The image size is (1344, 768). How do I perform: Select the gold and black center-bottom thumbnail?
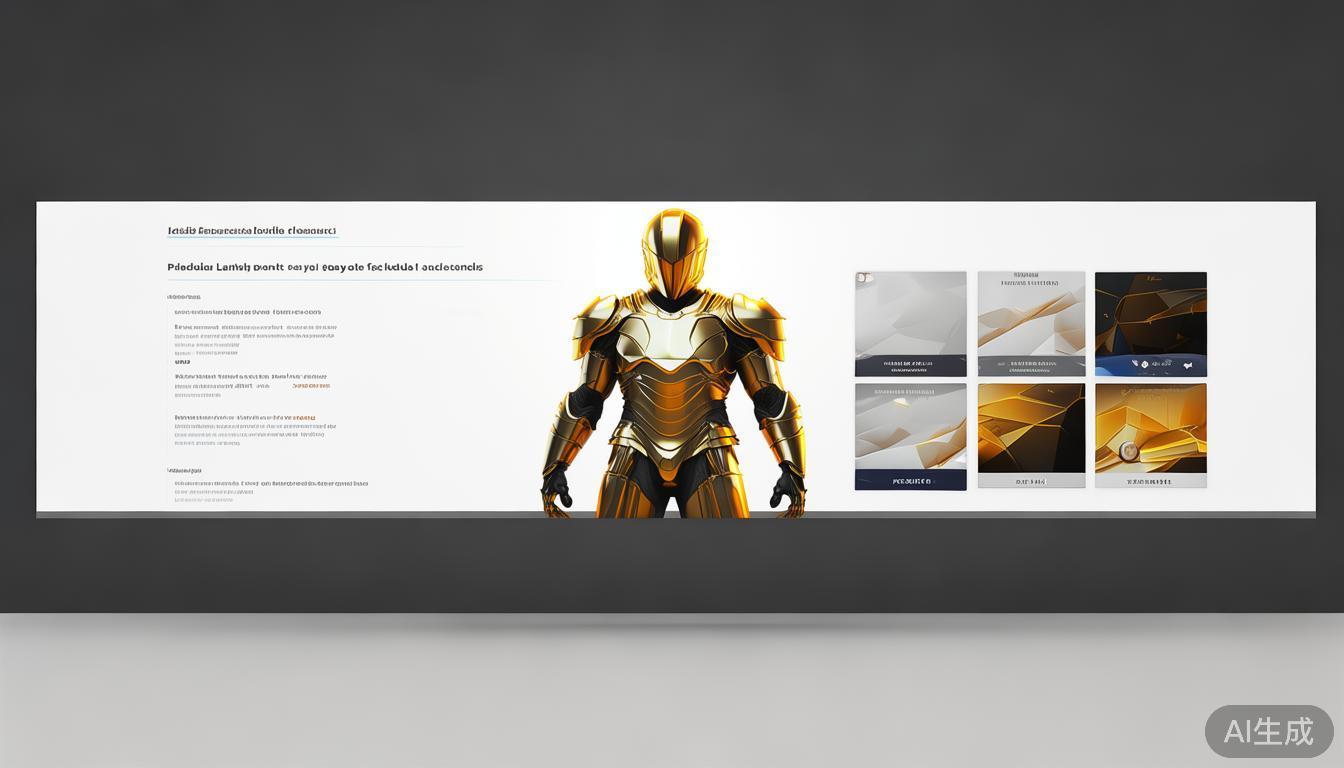pyautogui.click(x=1031, y=427)
